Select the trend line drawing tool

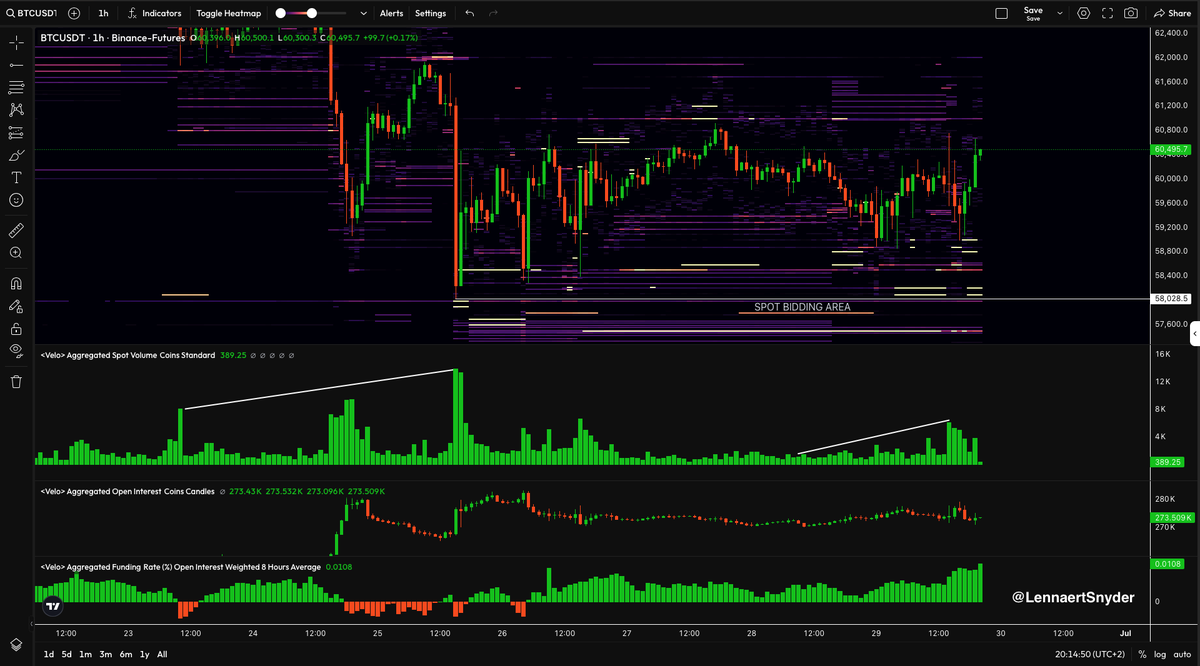point(16,65)
